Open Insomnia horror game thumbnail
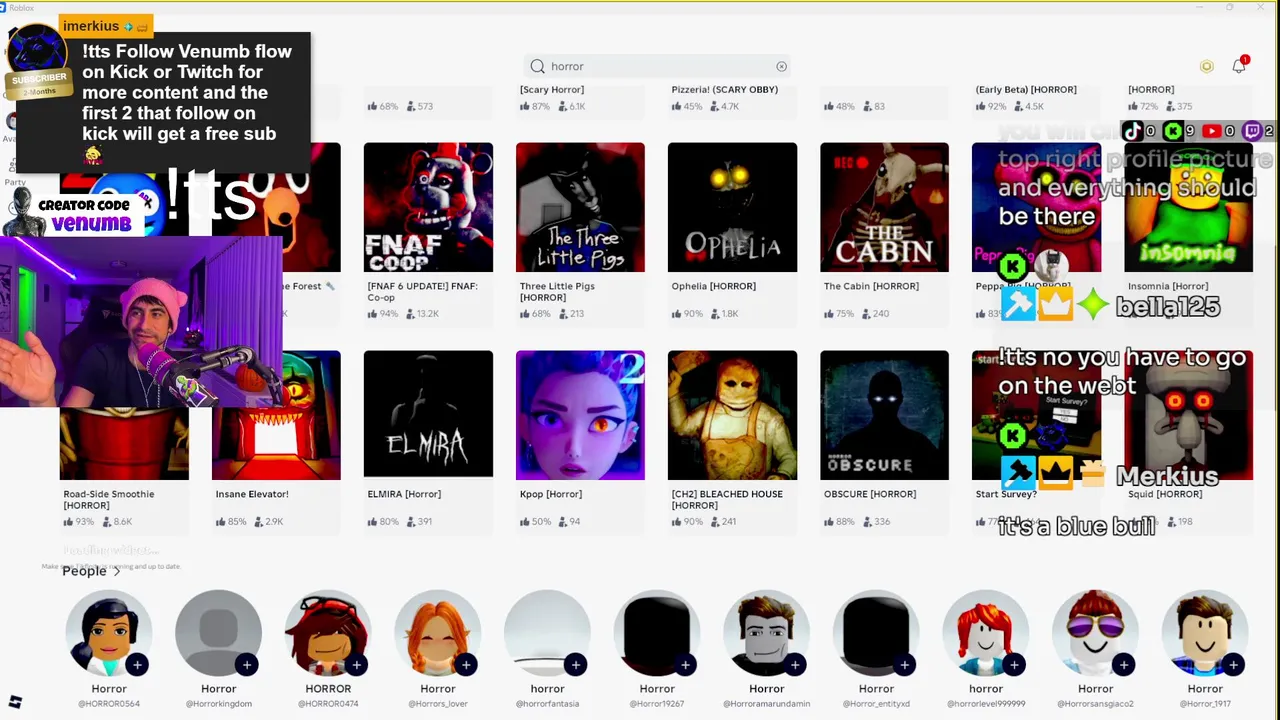This screenshot has width=1280, height=720. [1188, 207]
